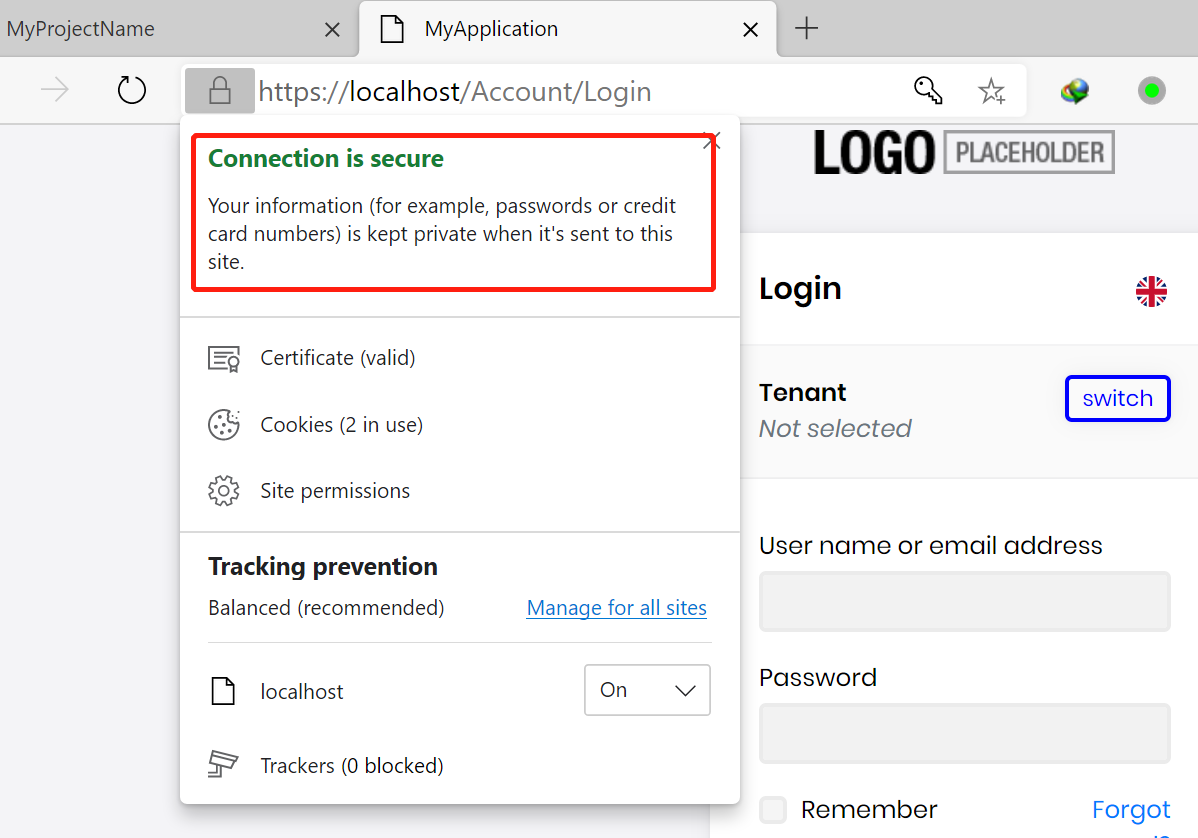Reload the page with the refresh icon
Screen dimensions: 1198x838
(x=132, y=91)
